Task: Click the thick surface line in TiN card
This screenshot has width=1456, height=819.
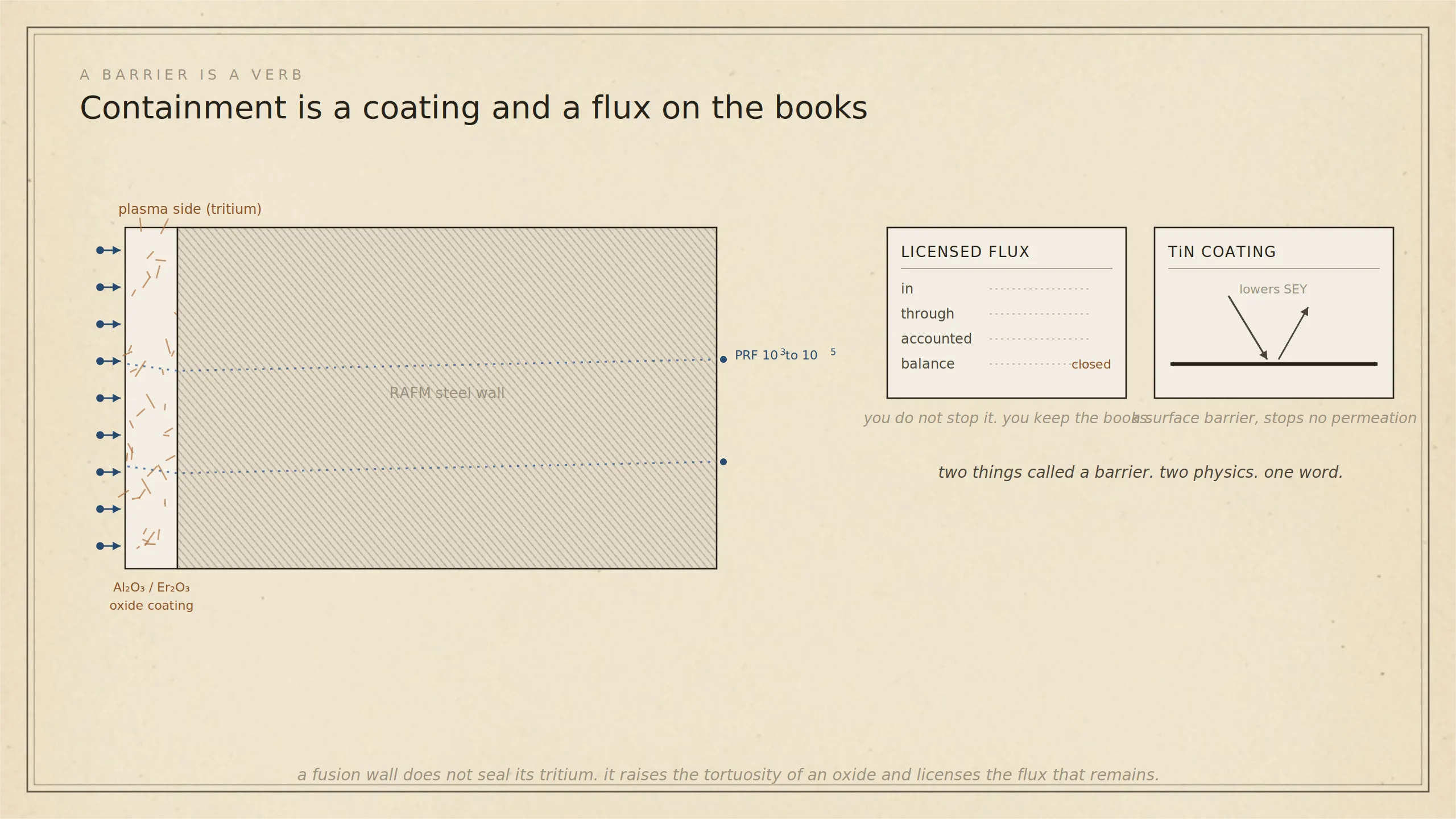Action: pyautogui.click(x=1274, y=364)
